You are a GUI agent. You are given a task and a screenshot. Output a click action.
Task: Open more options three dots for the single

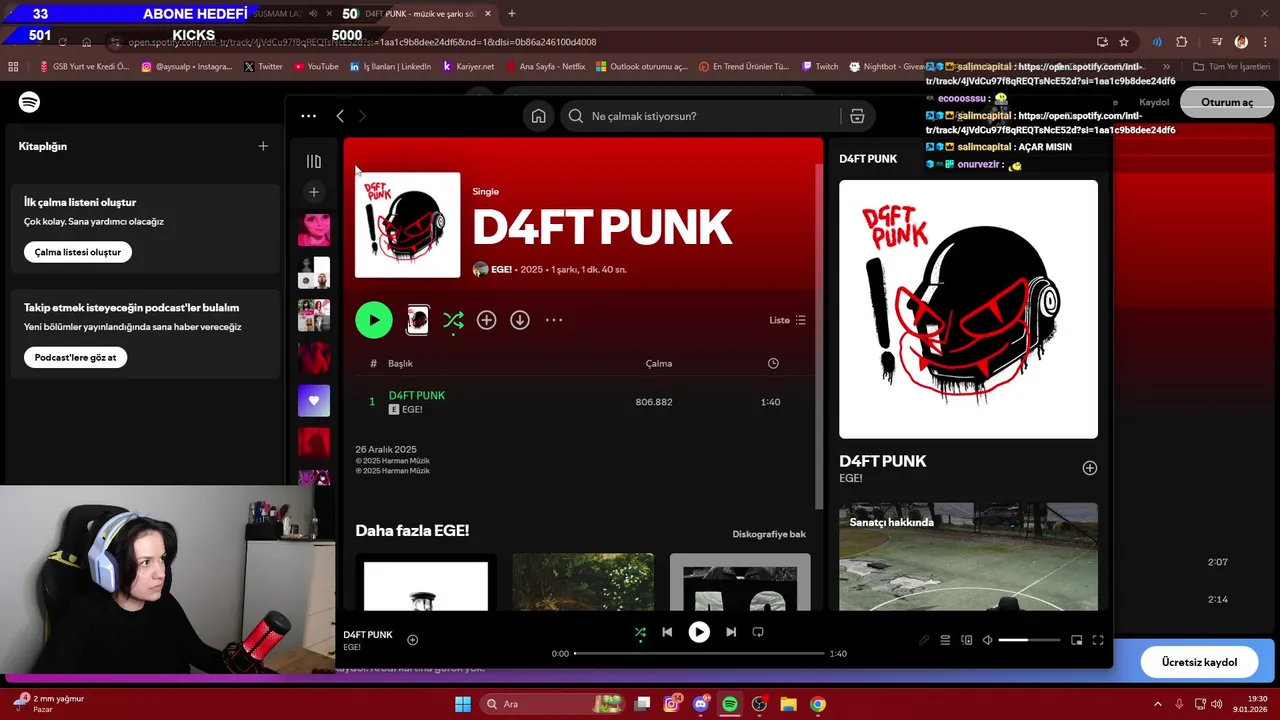click(554, 320)
